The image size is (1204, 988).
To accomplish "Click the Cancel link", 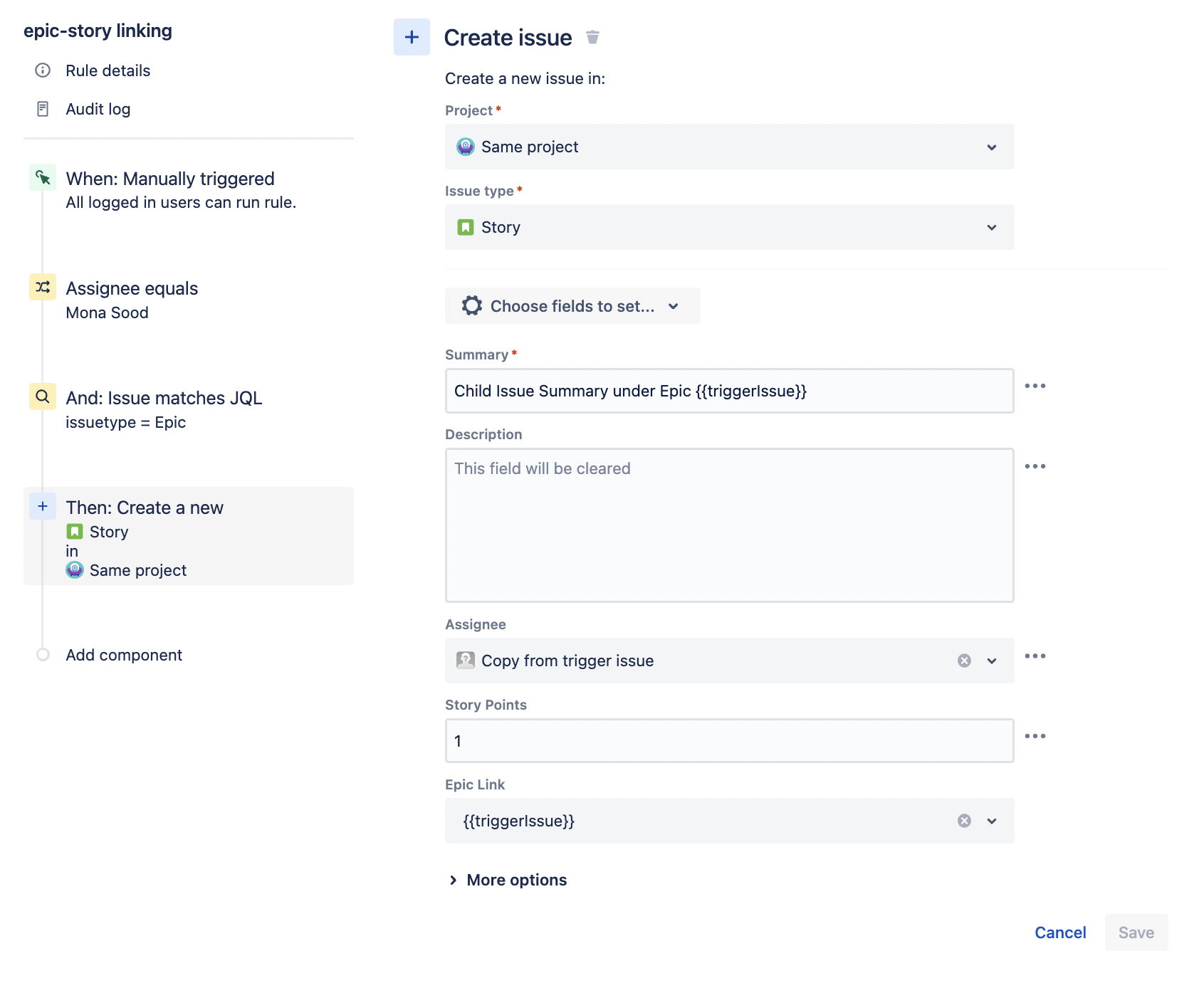I will pyautogui.click(x=1059, y=932).
